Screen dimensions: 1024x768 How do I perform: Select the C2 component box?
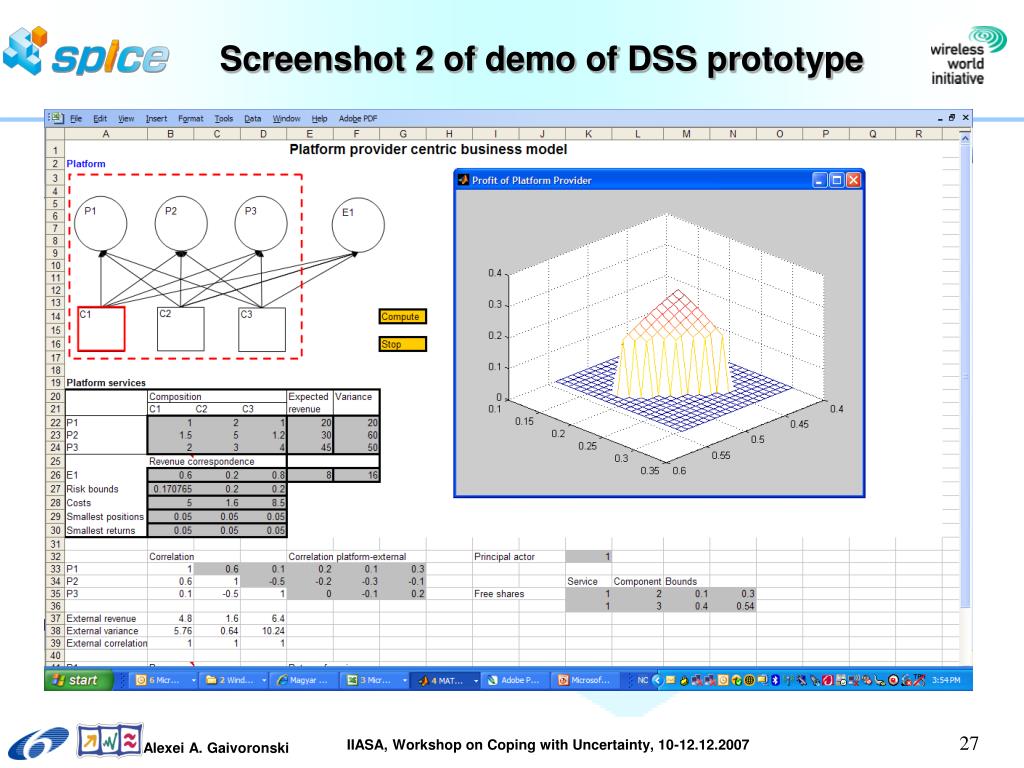(x=181, y=329)
